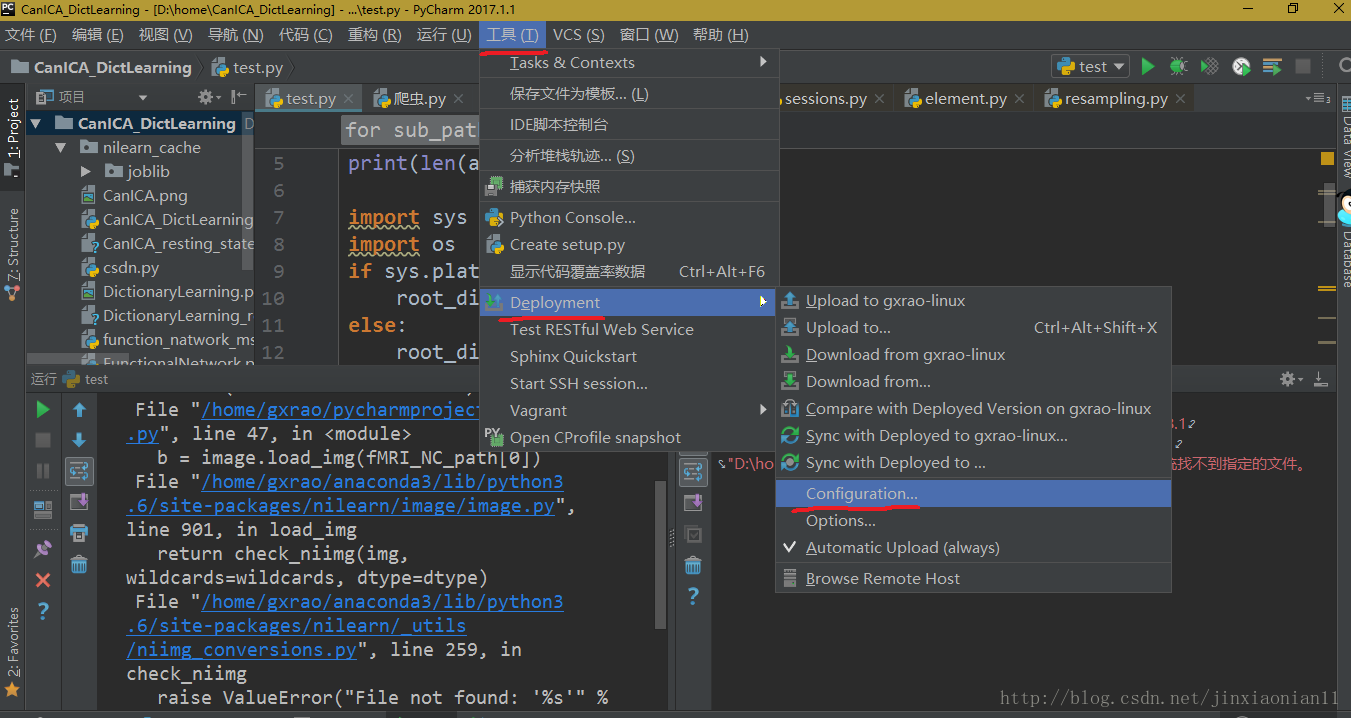The image size is (1351, 718).
Task: Collapse Project panel with hide icon
Action: click(239, 97)
